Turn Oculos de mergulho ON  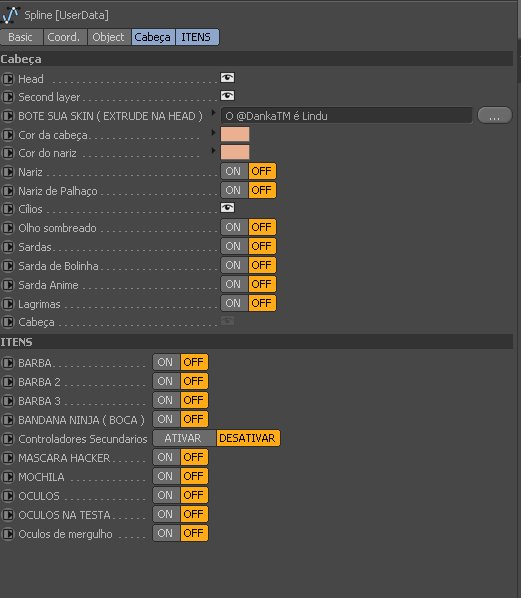coord(166,534)
